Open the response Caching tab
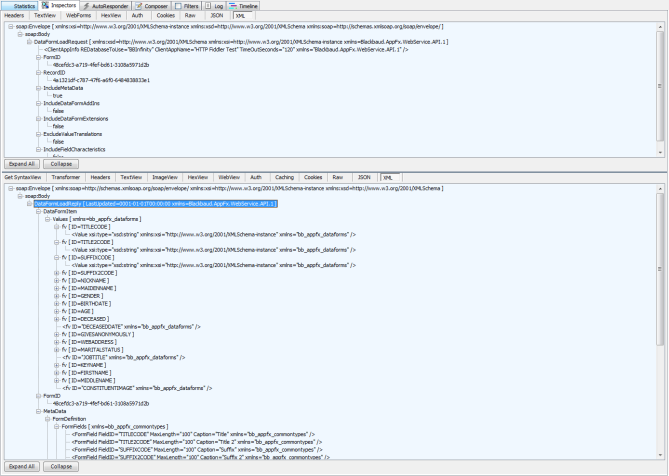The image size is (669, 476). pyautogui.click(x=283, y=177)
